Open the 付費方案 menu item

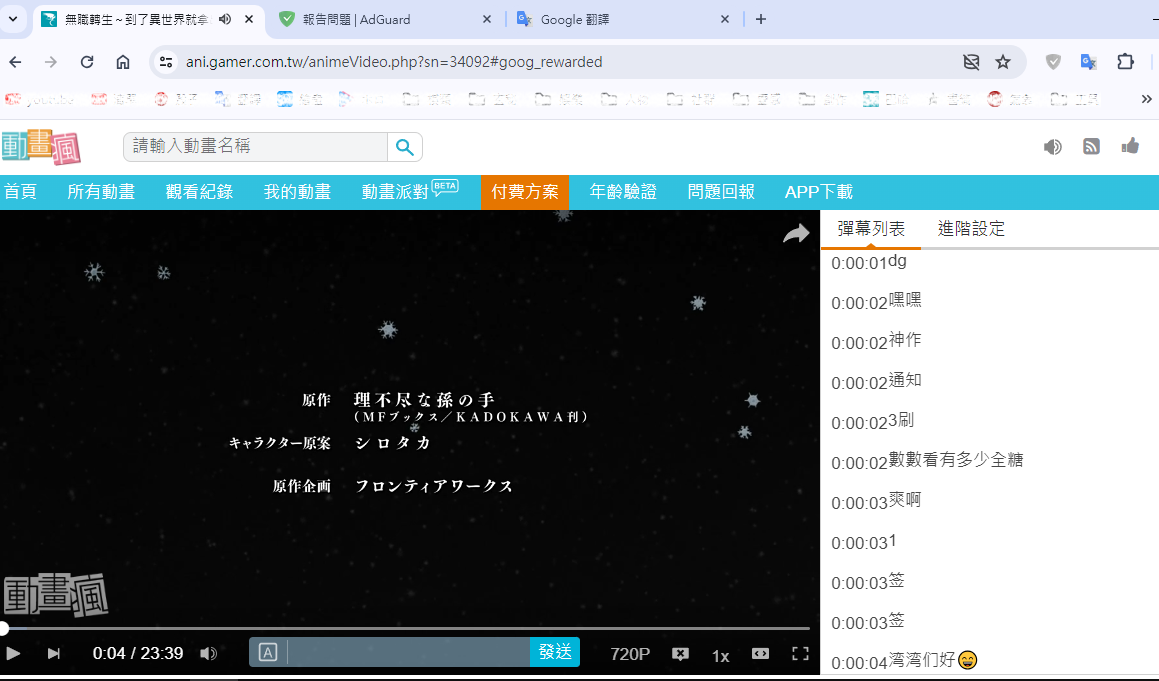(524, 191)
